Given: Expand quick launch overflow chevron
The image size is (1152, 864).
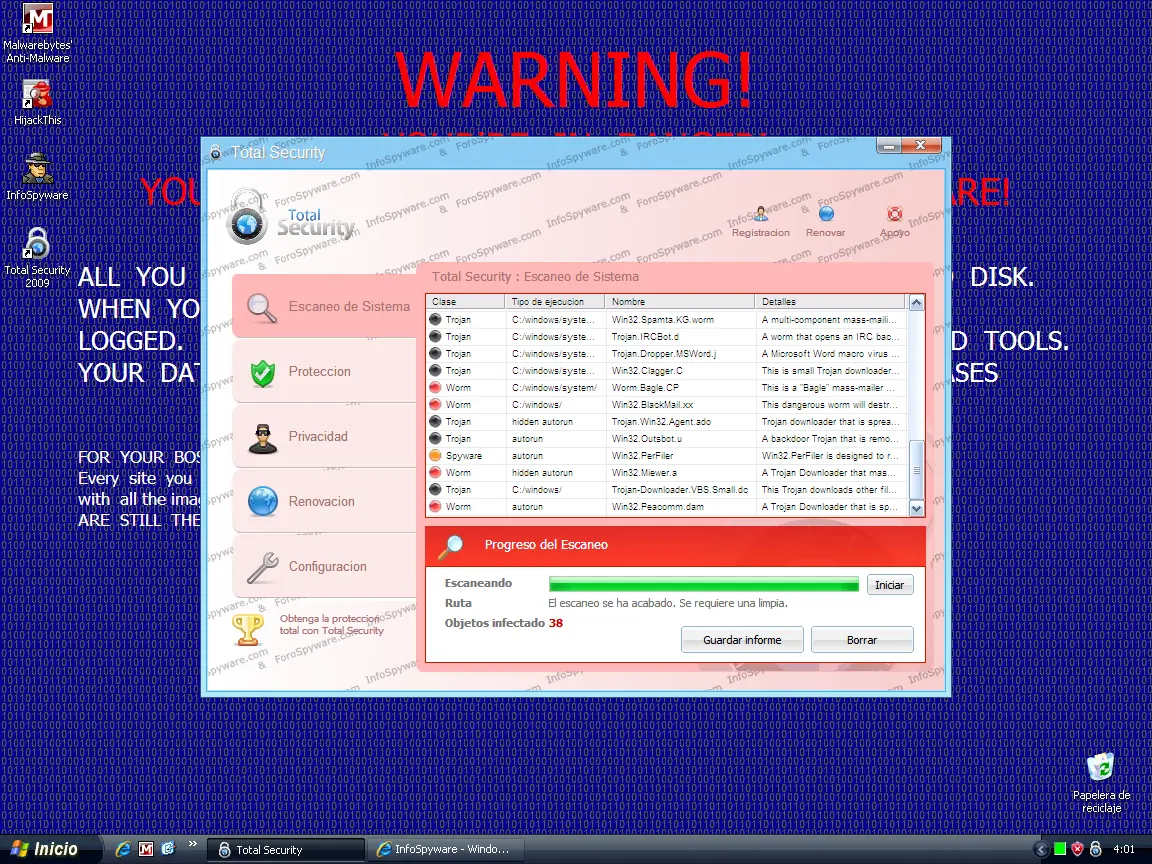Looking at the screenshot, I should tap(192, 844).
